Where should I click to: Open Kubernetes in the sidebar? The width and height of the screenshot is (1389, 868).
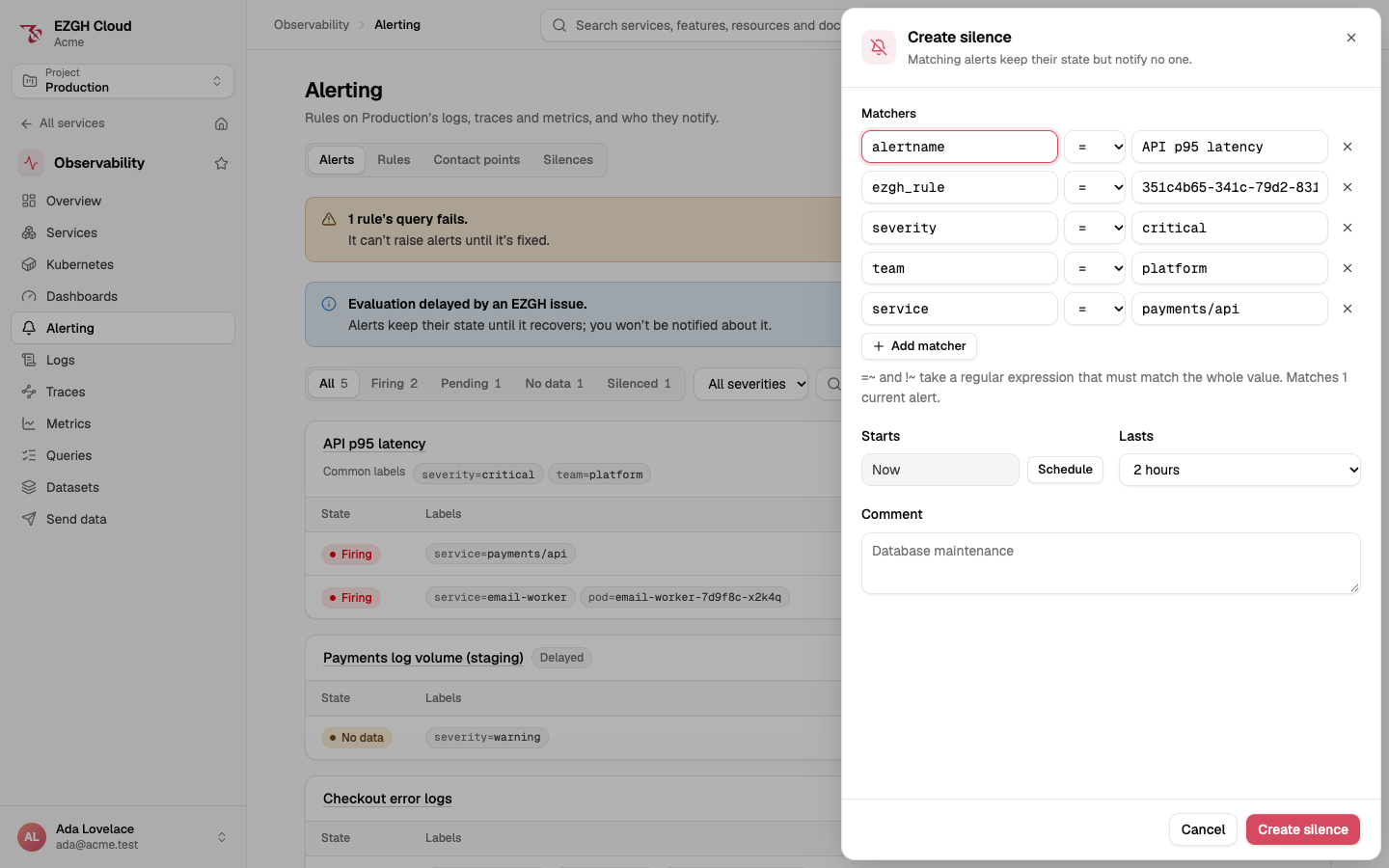123,264
